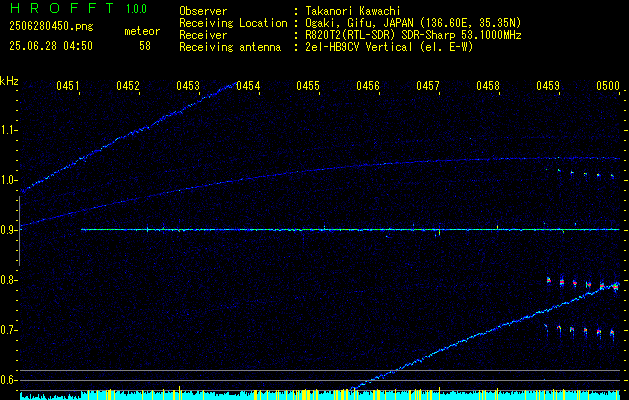This screenshot has width=629, height=400.
Task: Click the Ogaki, Gifu, JAPAN location text
Action: [413, 23]
